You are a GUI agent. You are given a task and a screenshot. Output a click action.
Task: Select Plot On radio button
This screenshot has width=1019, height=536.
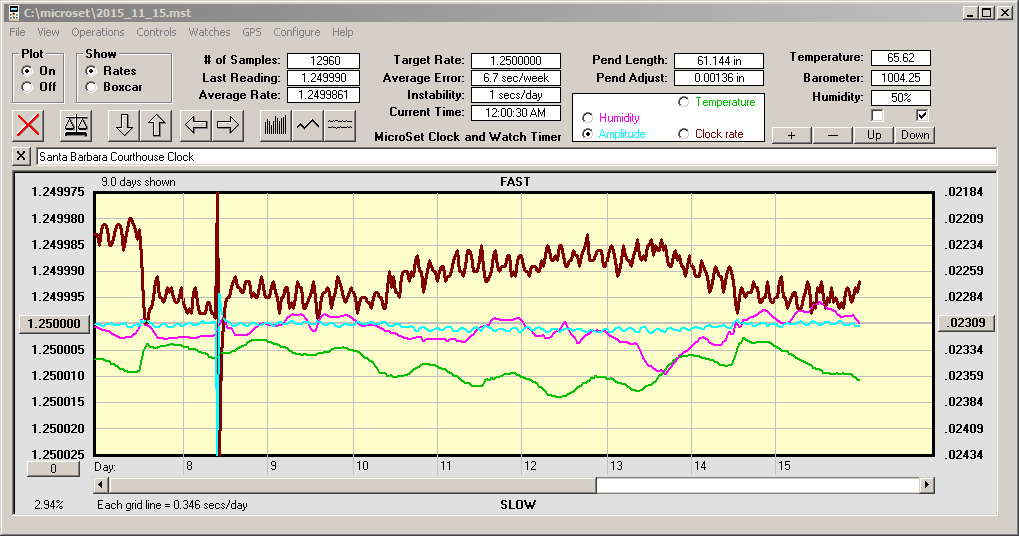27,71
